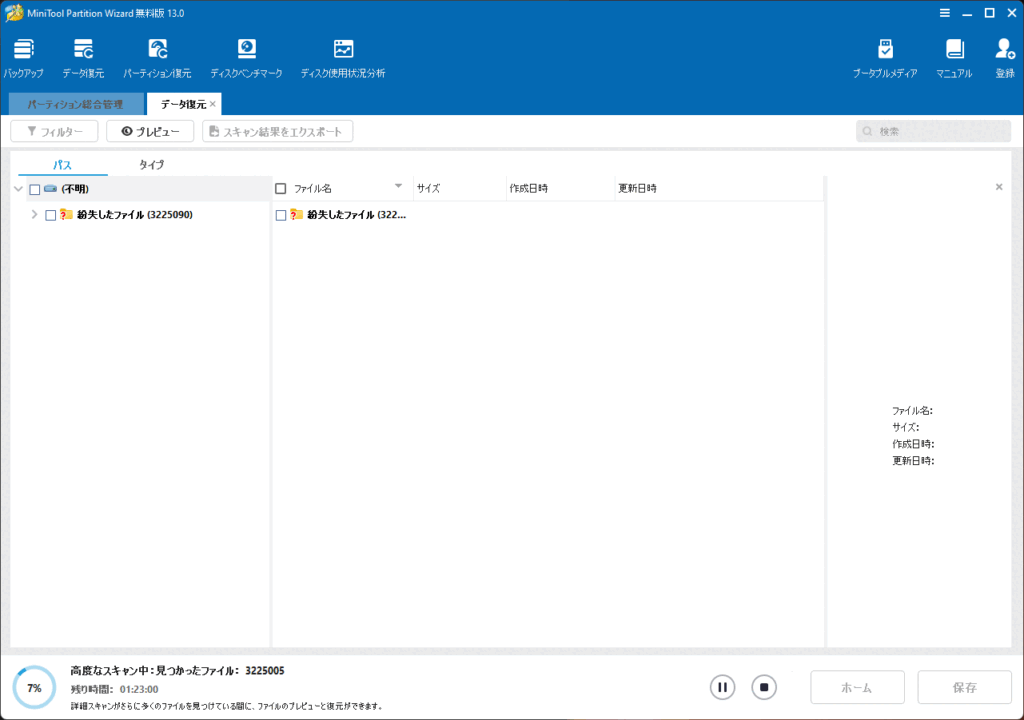Click sort arrow in ファイル名 column header
Viewport: 1024px width, 720px height.
click(x=398, y=187)
